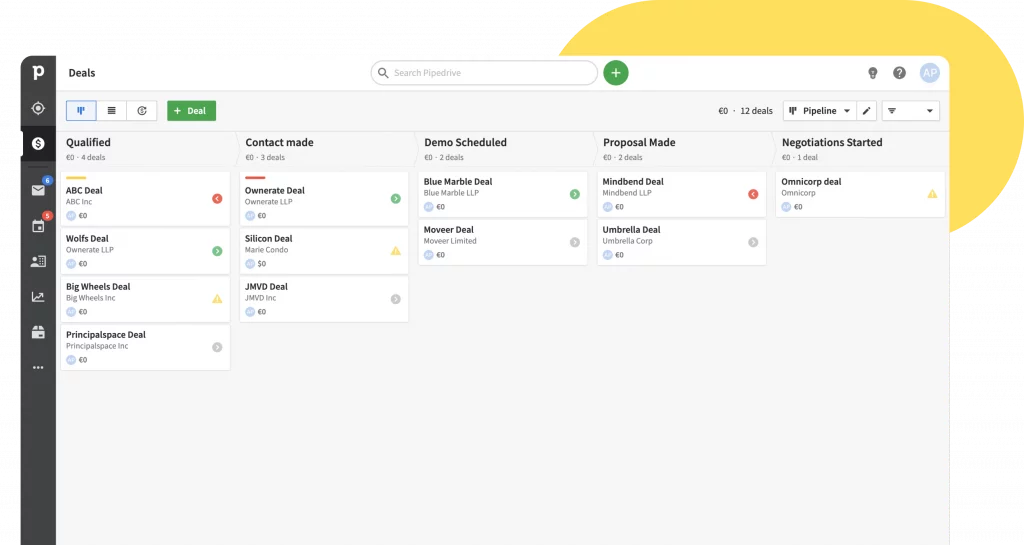Click the Contact made stage header
This screenshot has width=1024, height=545.
280,142
